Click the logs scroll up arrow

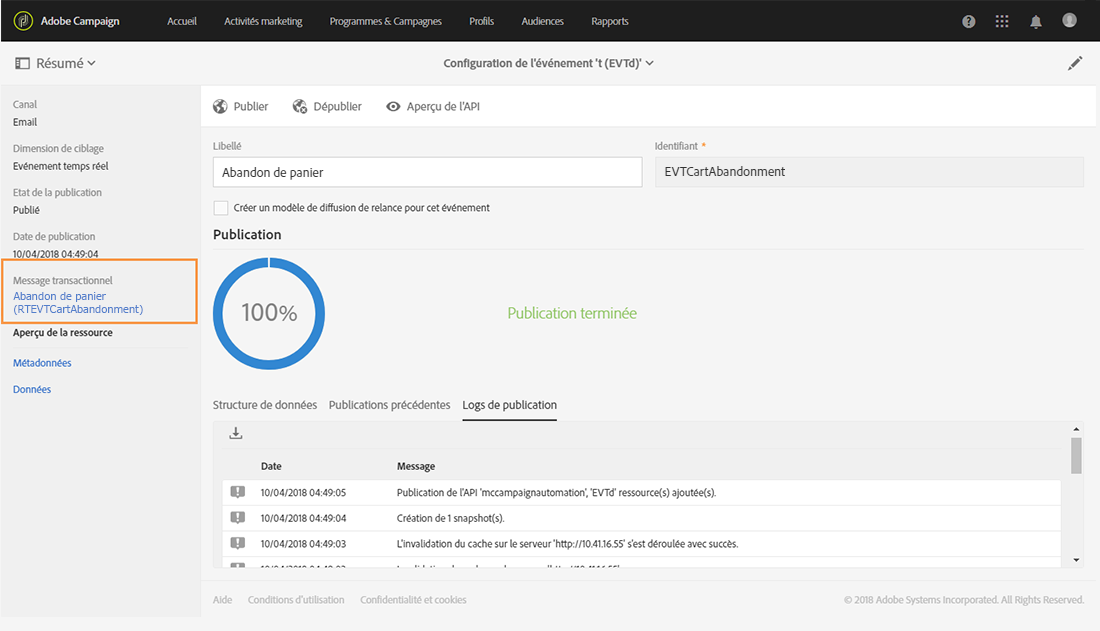pos(1076,428)
